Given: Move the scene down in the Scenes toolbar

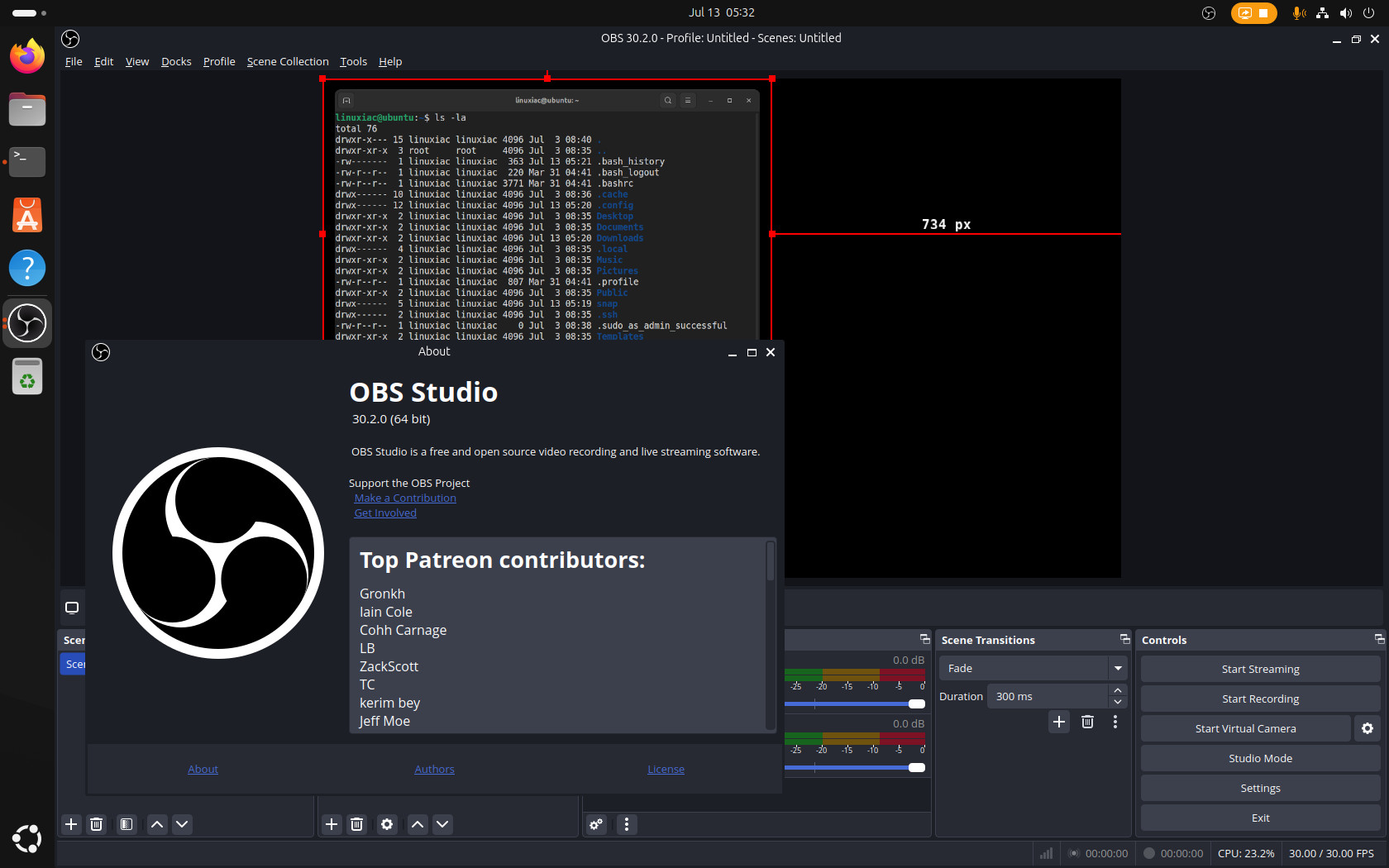Looking at the screenshot, I should click(183, 824).
